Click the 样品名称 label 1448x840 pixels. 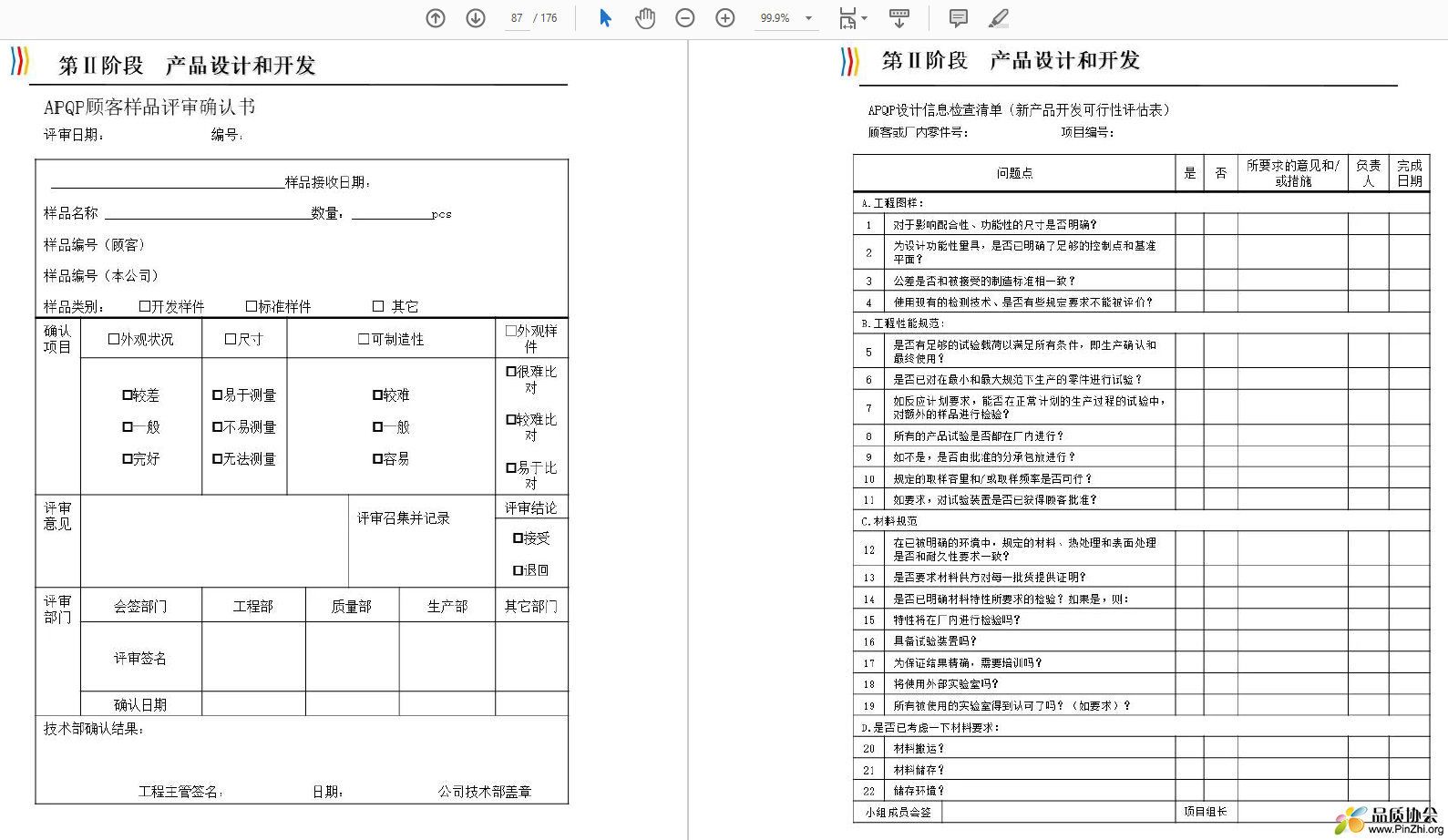pyautogui.click(x=71, y=213)
